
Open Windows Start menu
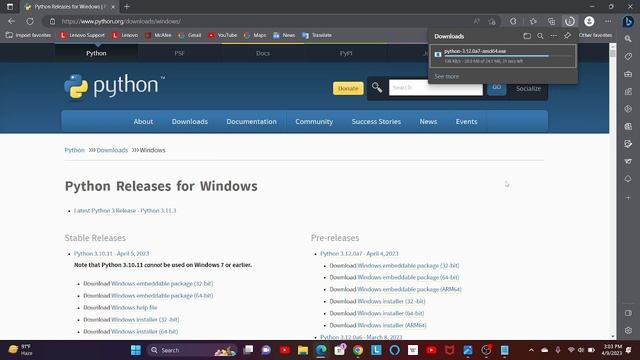136,350
